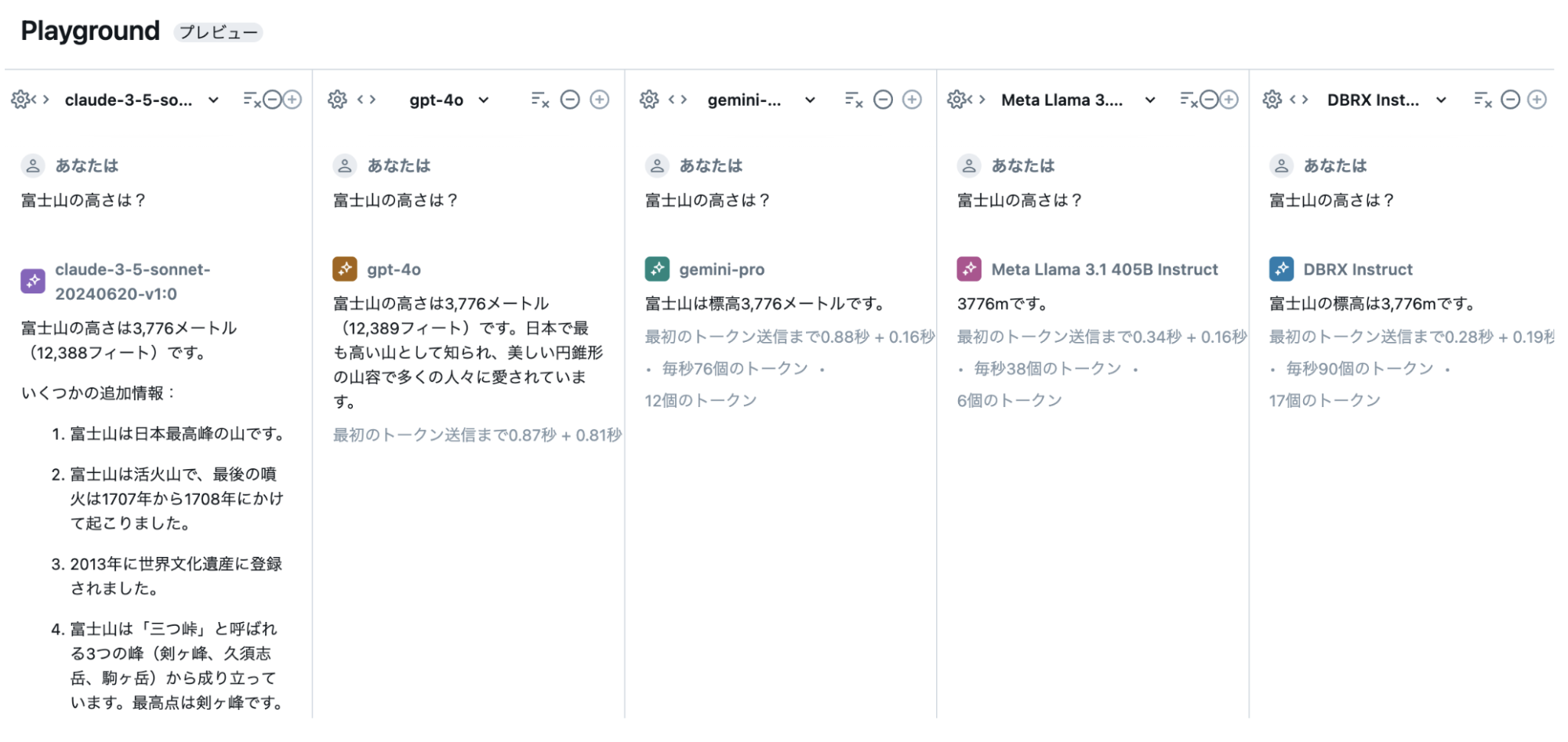The width and height of the screenshot is (1568, 742).
Task: Clear the gemini-pro column conversation
Action: pos(854,100)
